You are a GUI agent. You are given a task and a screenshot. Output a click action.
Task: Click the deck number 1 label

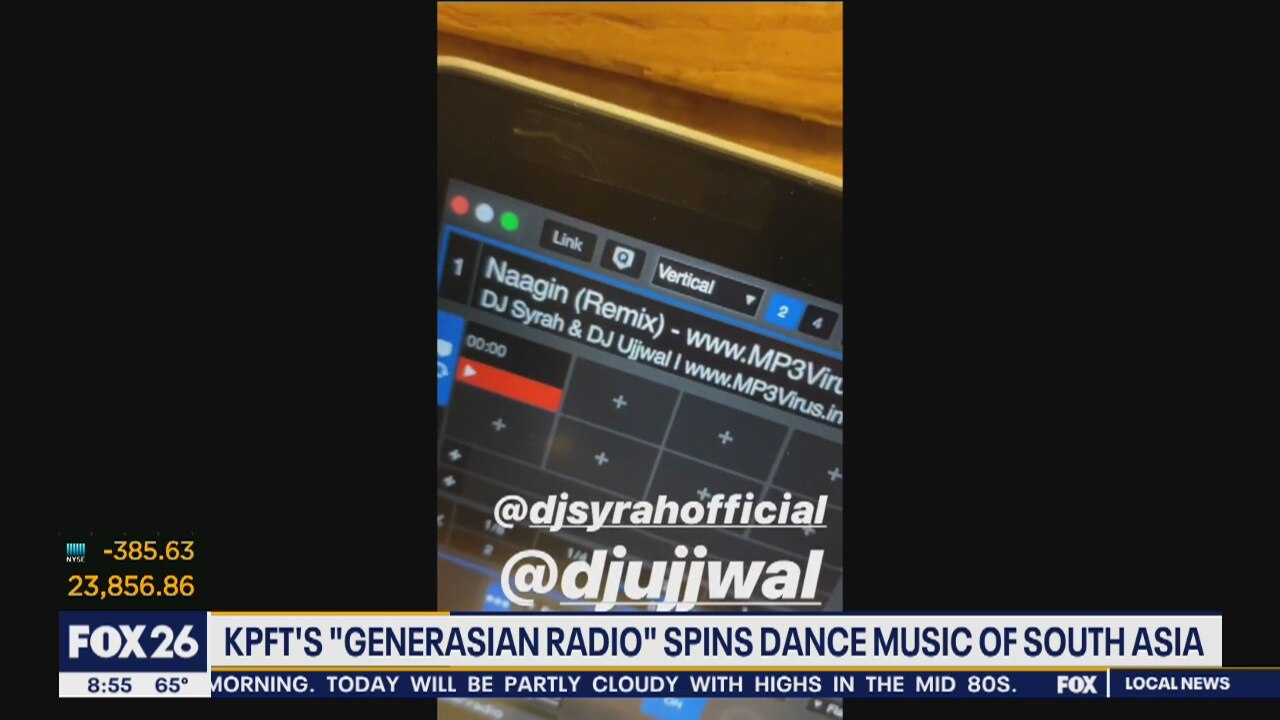[458, 268]
